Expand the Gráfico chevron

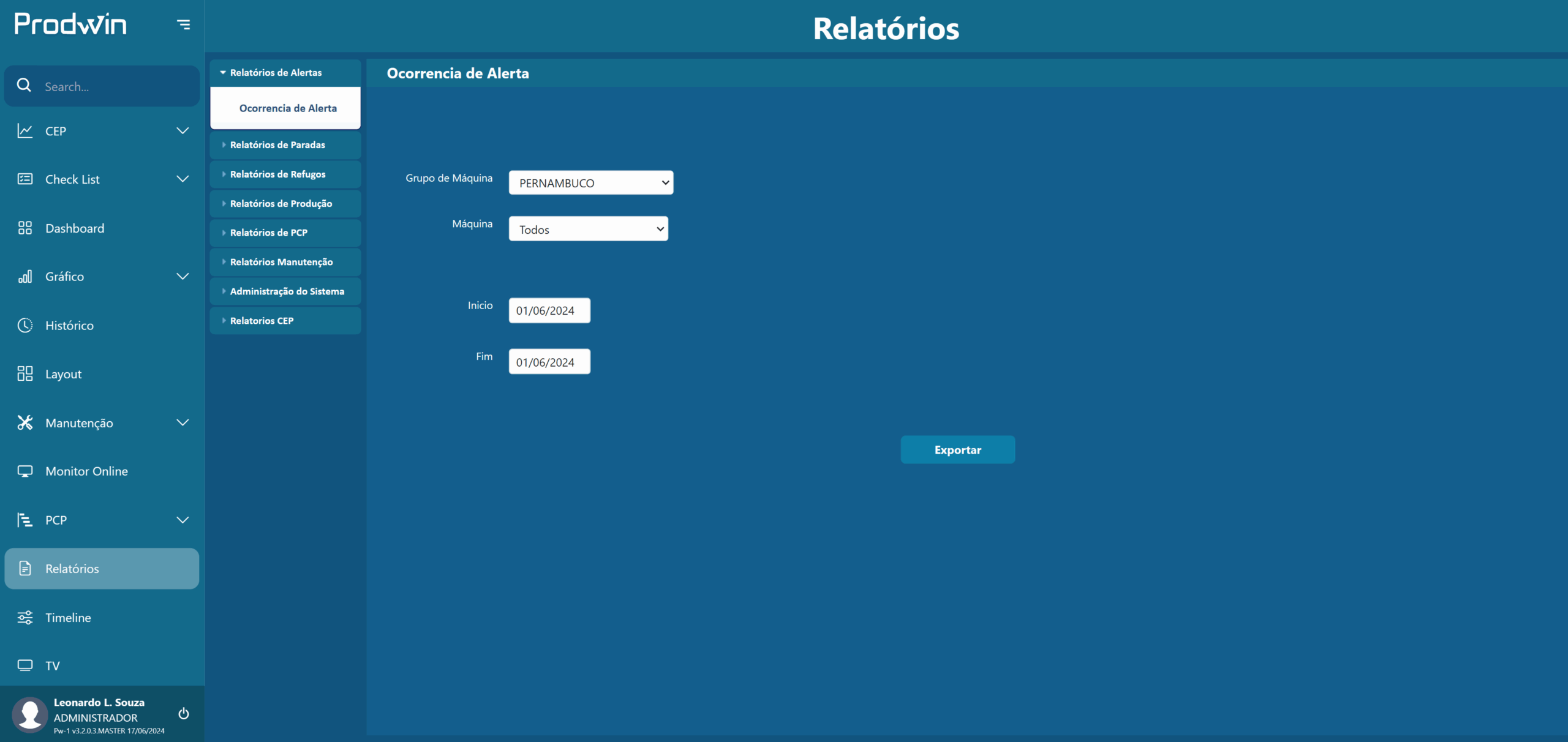tap(183, 277)
